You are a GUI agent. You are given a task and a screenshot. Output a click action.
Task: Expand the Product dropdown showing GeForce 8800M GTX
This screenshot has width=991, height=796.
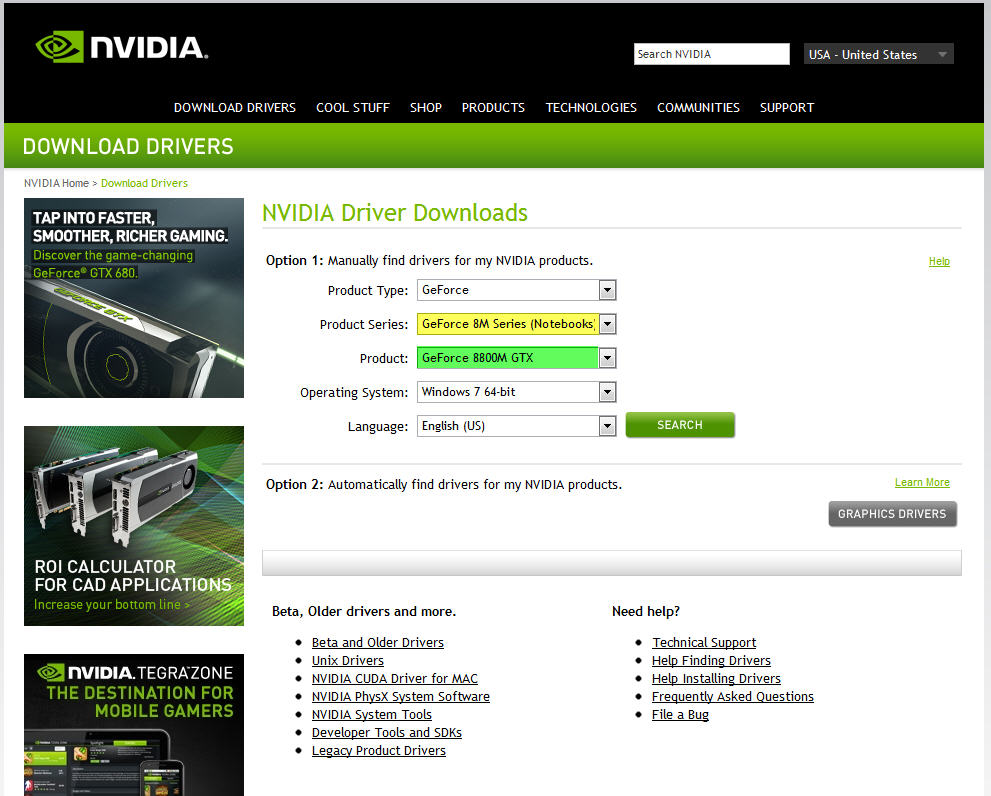click(516, 358)
